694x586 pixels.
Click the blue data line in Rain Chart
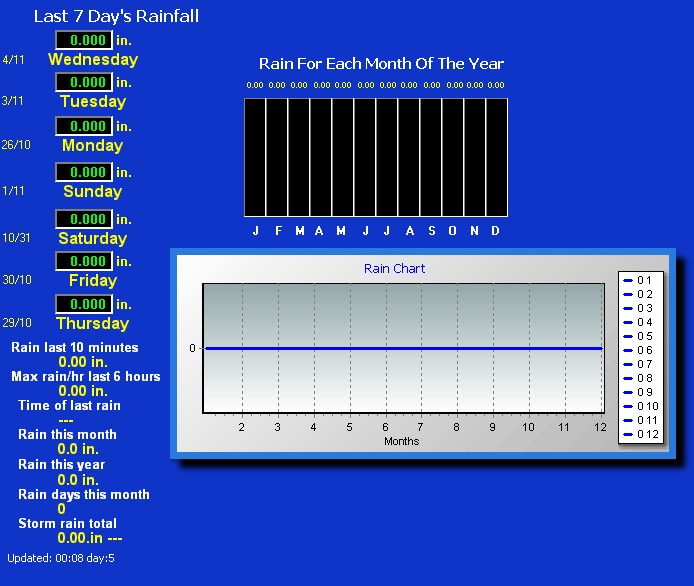pyautogui.click(x=400, y=348)
